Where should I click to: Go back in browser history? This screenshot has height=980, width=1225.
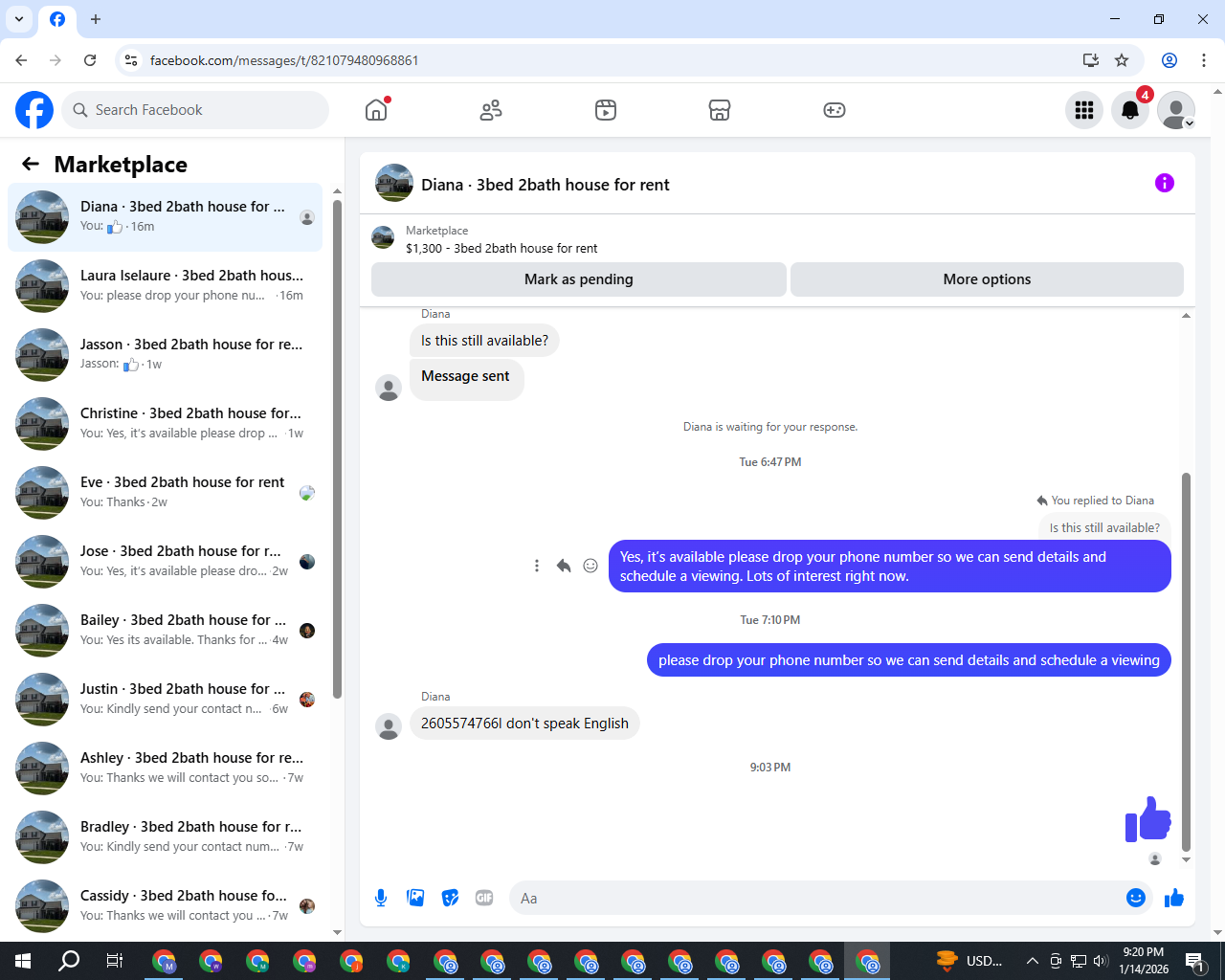[21, 60]
